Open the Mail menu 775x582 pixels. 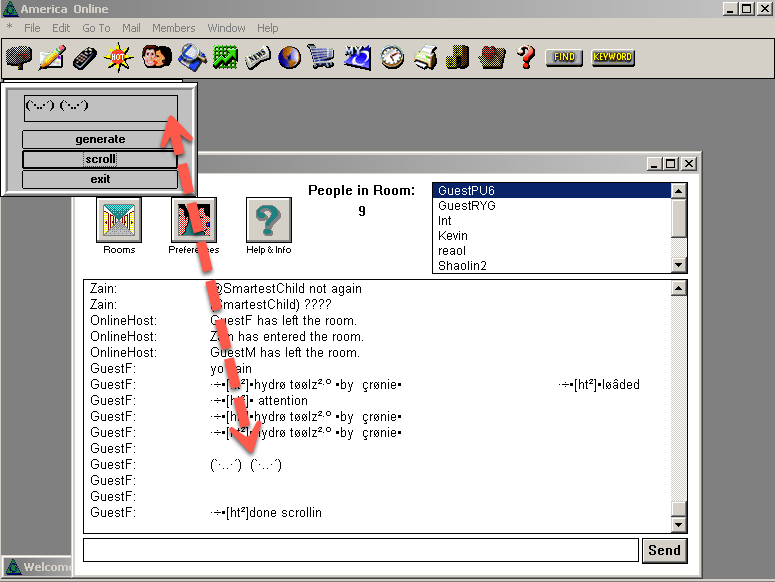(131, 28)
